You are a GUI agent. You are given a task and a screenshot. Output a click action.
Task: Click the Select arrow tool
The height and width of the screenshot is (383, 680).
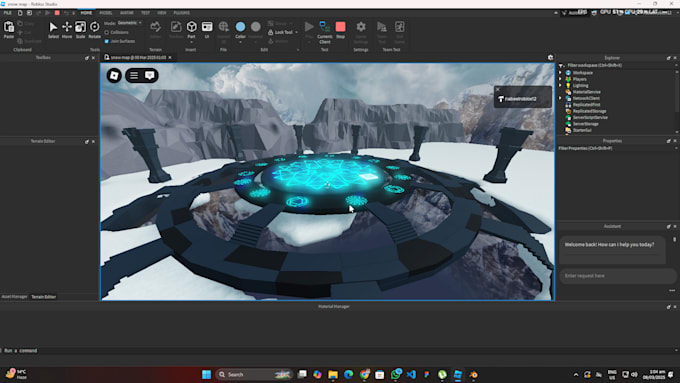(53, 30)
